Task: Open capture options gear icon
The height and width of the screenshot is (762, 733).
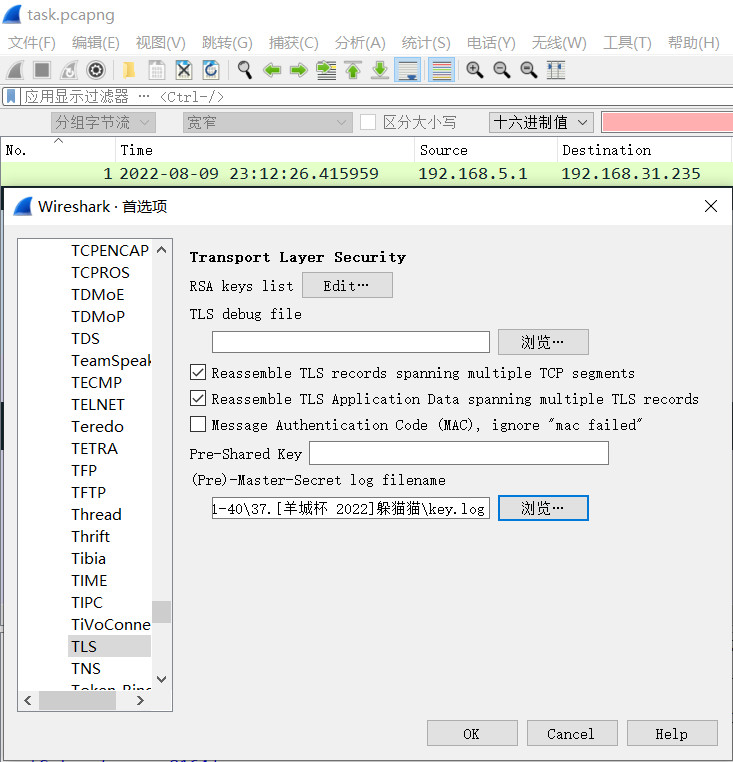Action: pyautogui.click(x=96, y=70)
